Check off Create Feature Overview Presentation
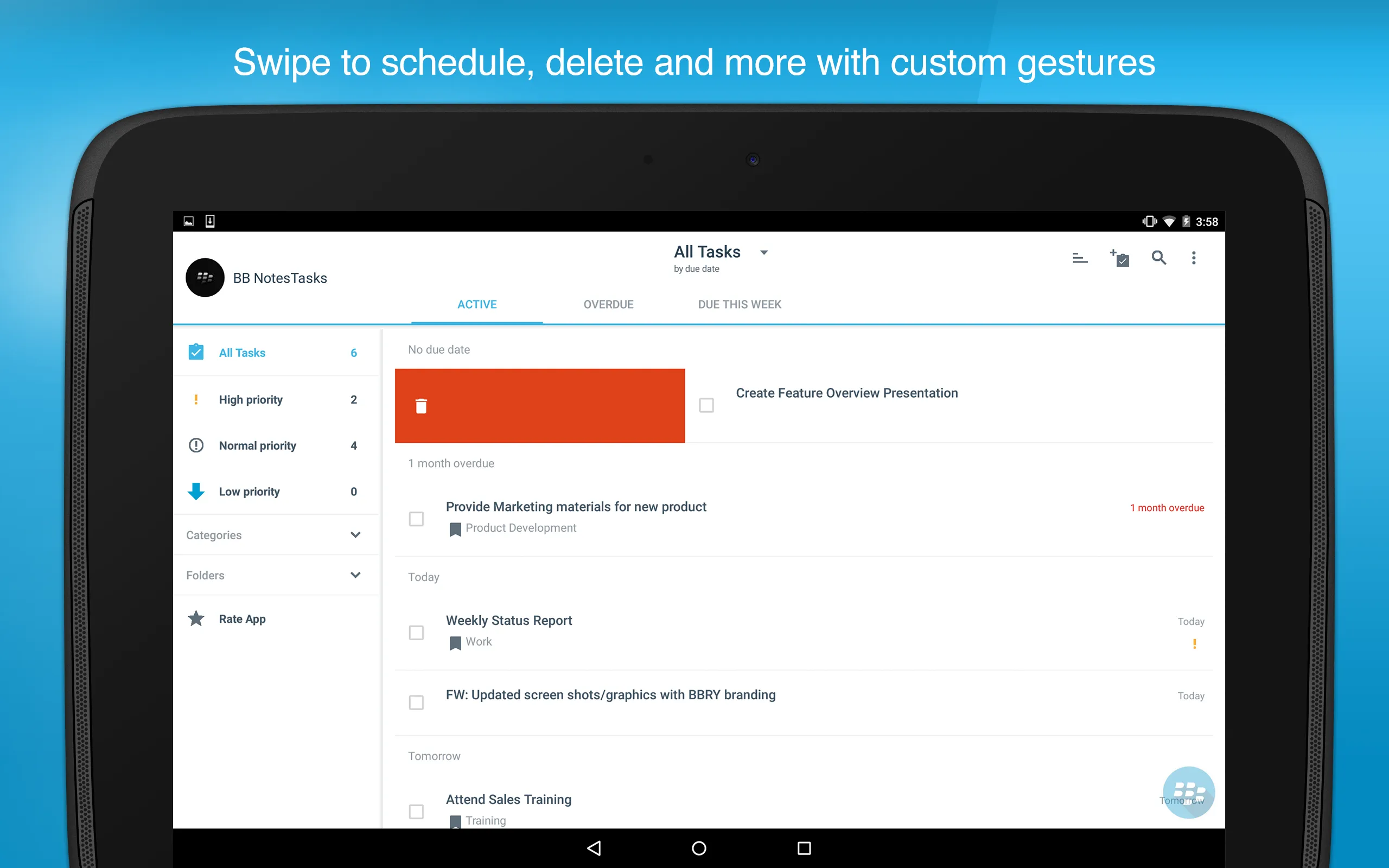This screenshot has height=868, width=1389. 706,405
